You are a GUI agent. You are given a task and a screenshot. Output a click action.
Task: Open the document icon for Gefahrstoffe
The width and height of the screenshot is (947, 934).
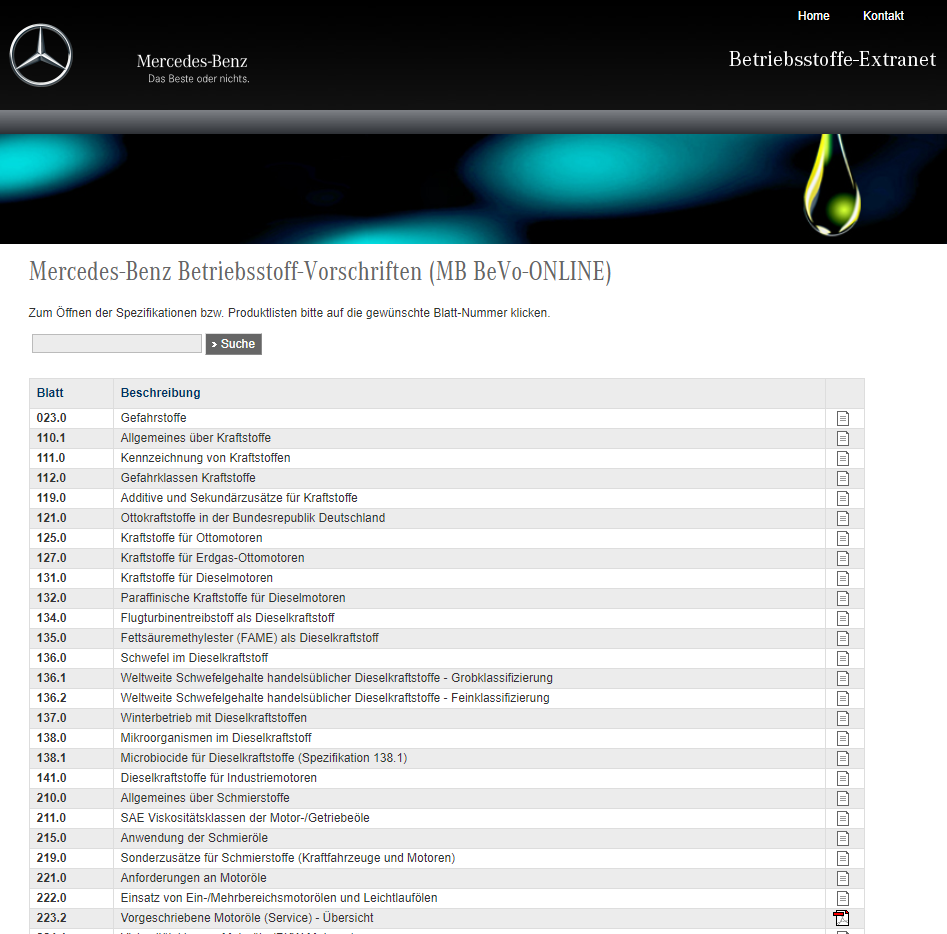843,418
